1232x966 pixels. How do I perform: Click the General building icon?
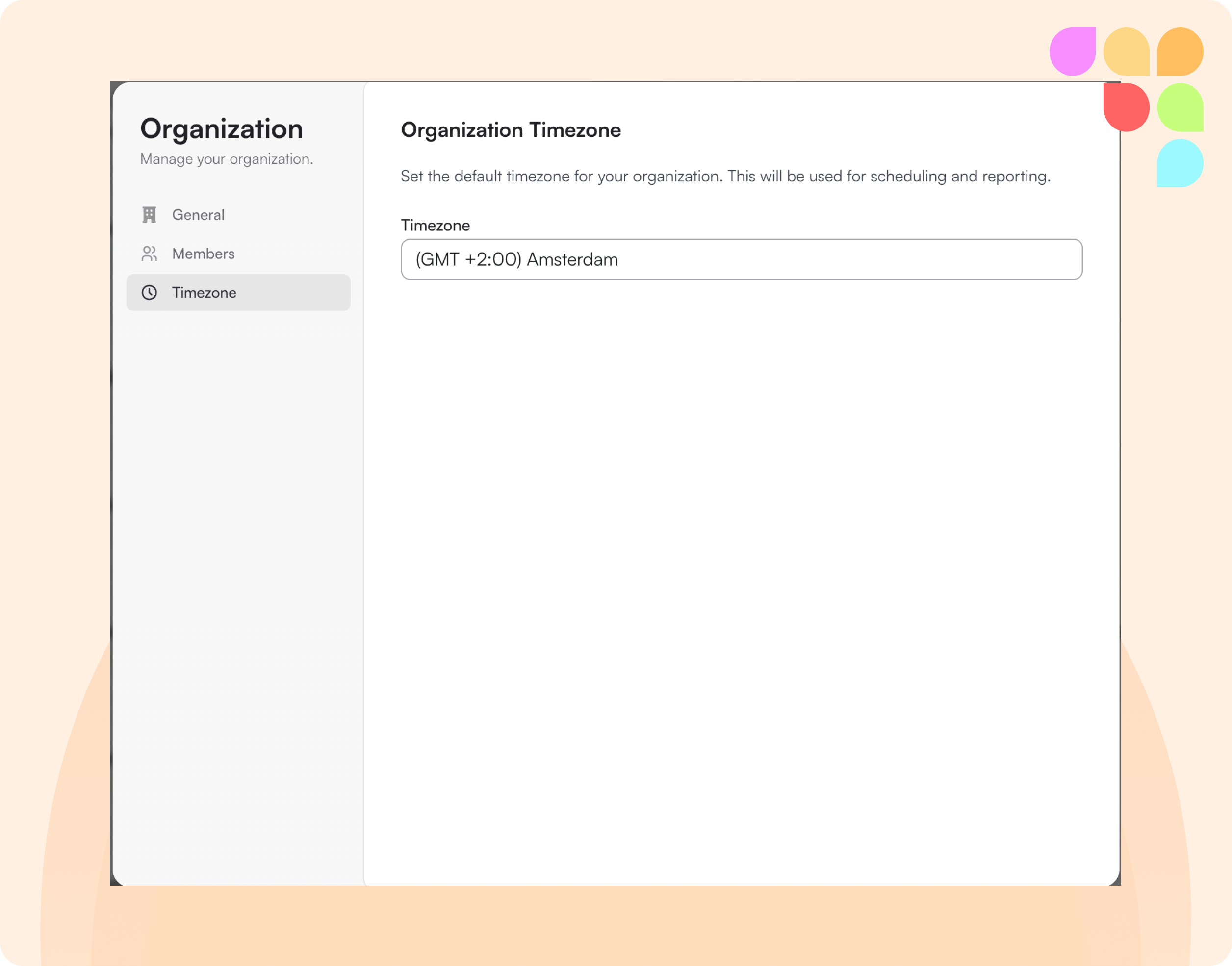pyautogui.click(x=149, y=215)
